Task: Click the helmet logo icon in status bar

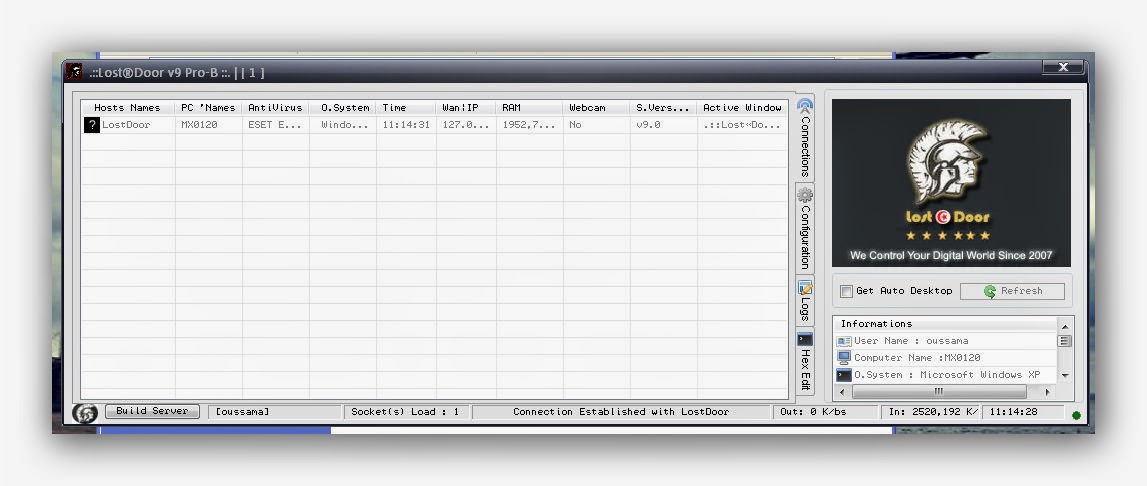Action: click(86, 413)
